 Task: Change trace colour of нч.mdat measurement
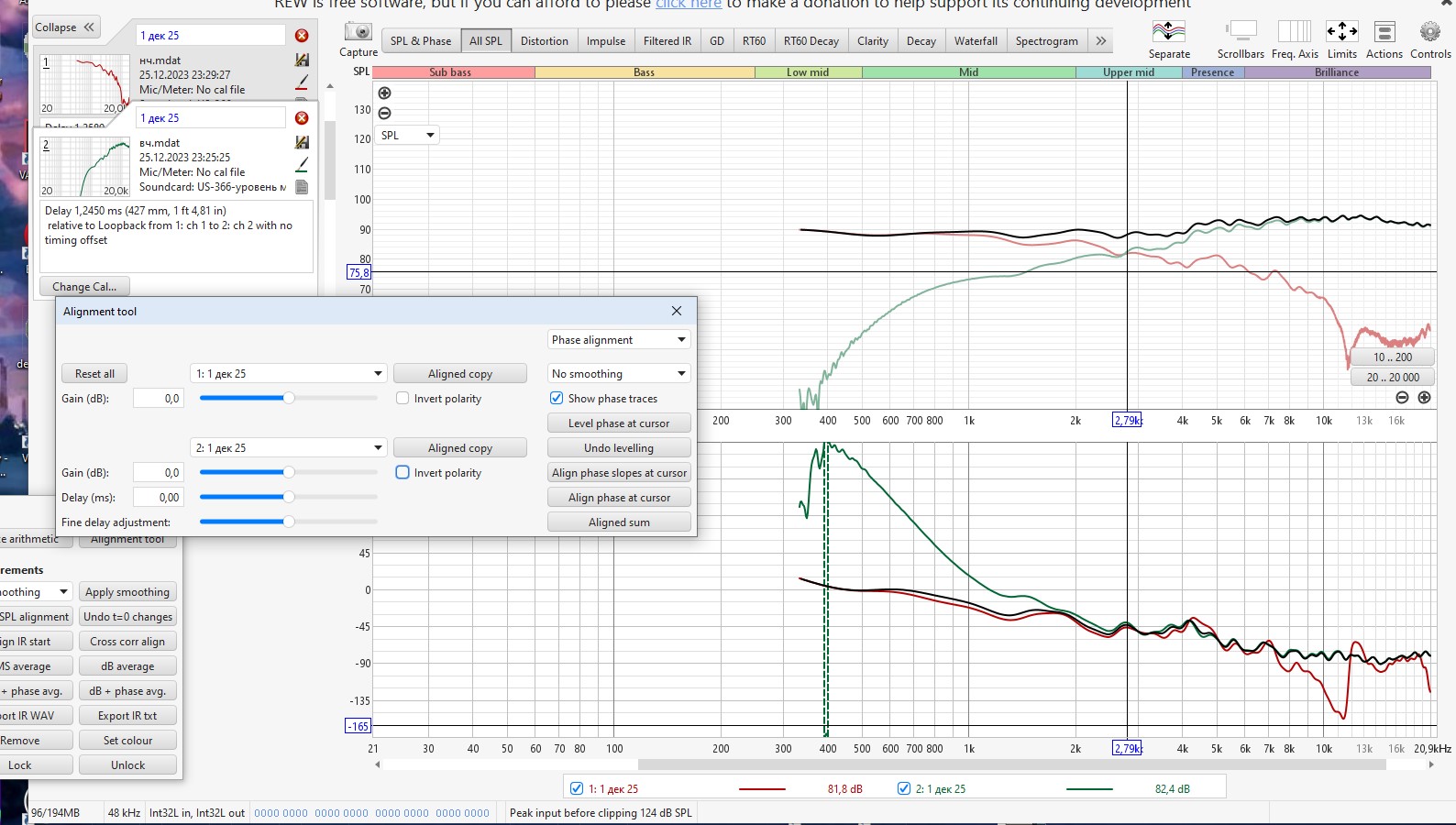coord(302,82)
